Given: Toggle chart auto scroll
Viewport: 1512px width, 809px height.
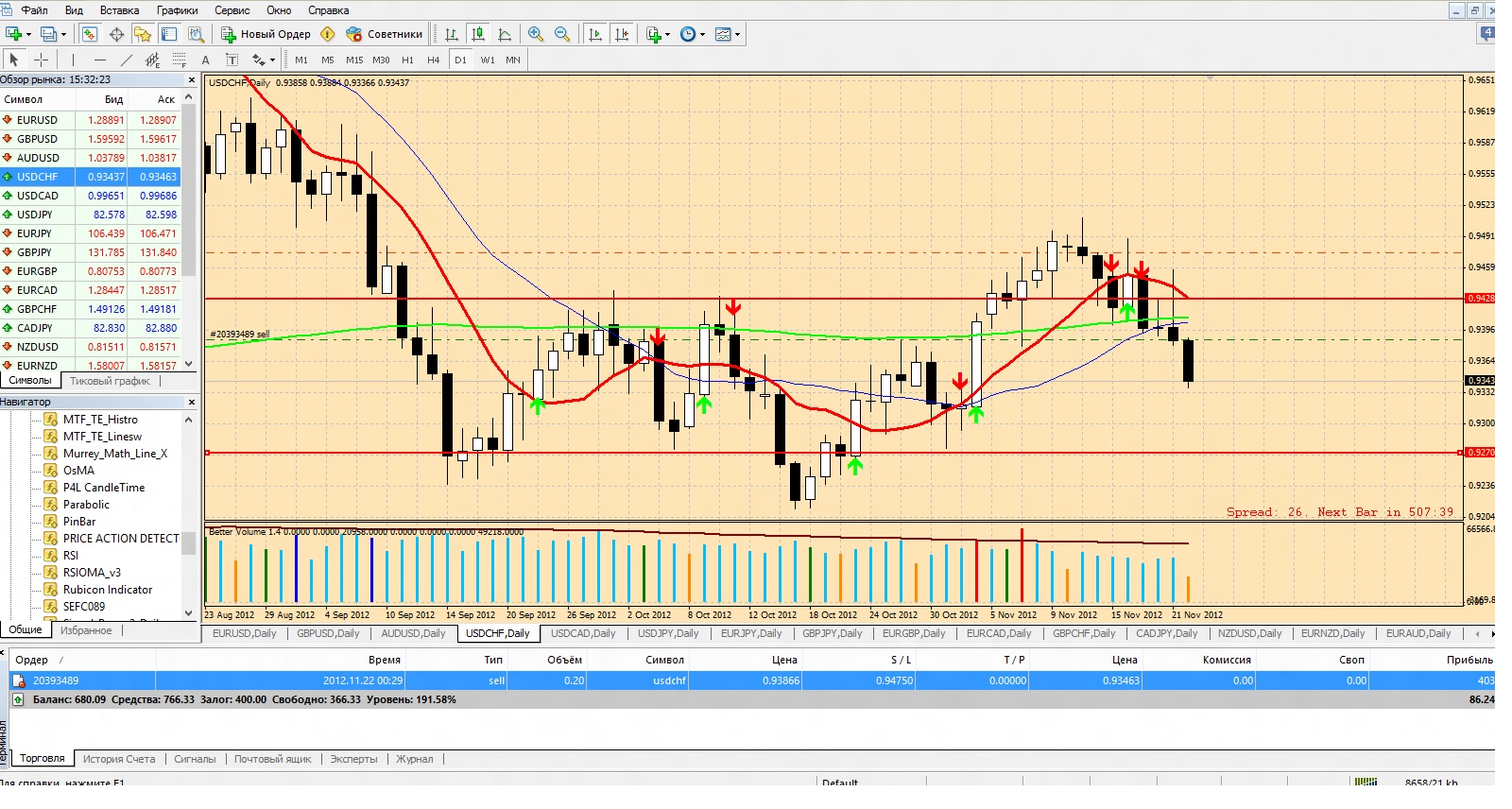Looking at the screenshot, I should [594, 34].
